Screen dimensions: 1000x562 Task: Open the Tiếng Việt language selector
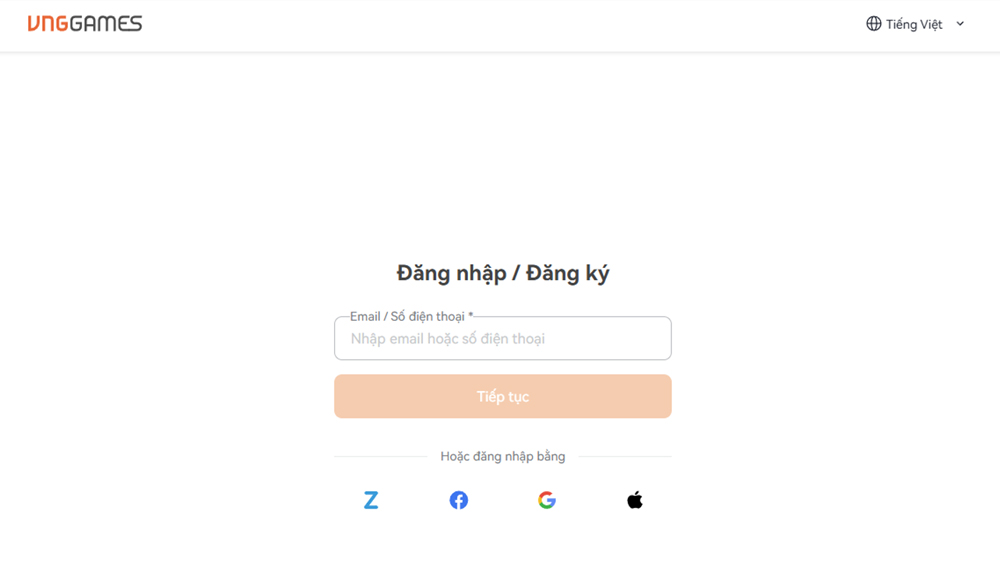click(x=914, y=24)
